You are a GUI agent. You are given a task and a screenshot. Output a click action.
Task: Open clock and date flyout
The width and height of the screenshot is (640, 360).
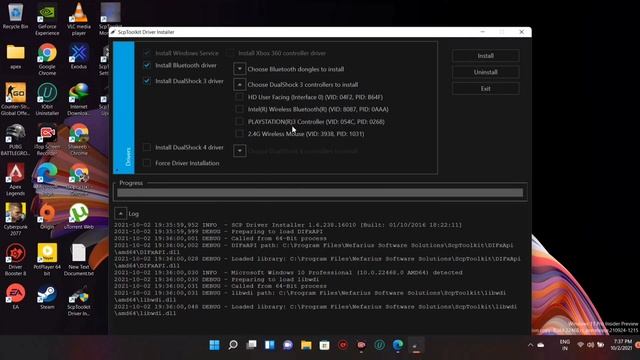click(621, 345)
